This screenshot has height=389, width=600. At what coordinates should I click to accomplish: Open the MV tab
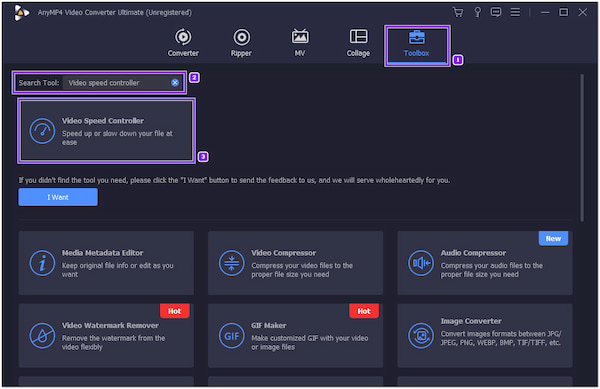pyautogui.click(x=300, y=43)
